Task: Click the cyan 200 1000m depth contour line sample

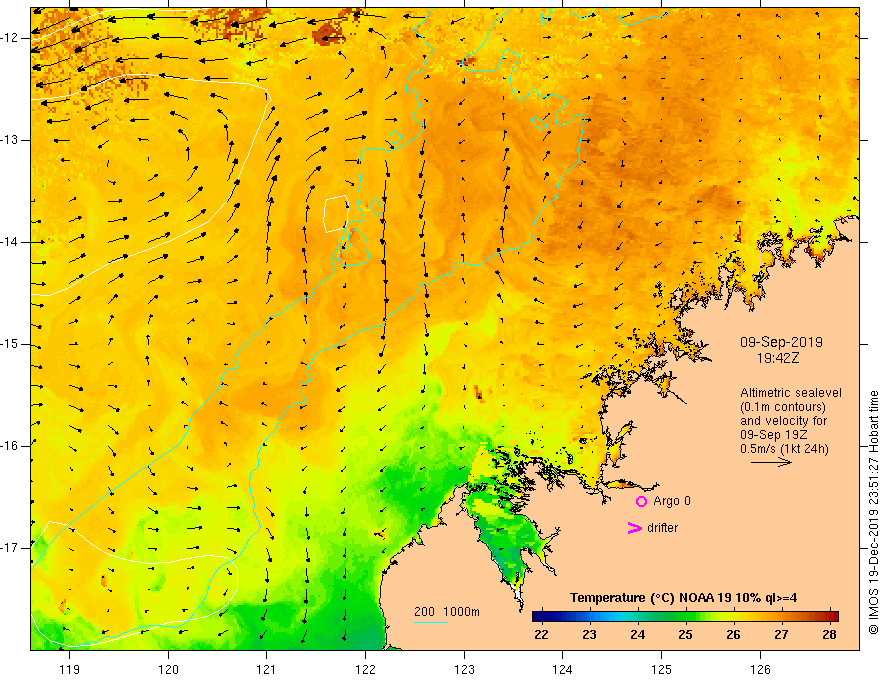Action: (x=431, y=622)
